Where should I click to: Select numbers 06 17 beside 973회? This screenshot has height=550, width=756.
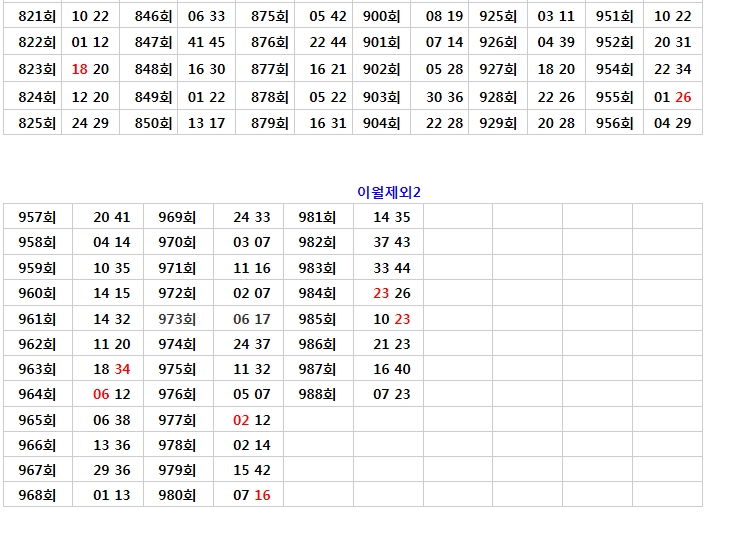(252, 319)
